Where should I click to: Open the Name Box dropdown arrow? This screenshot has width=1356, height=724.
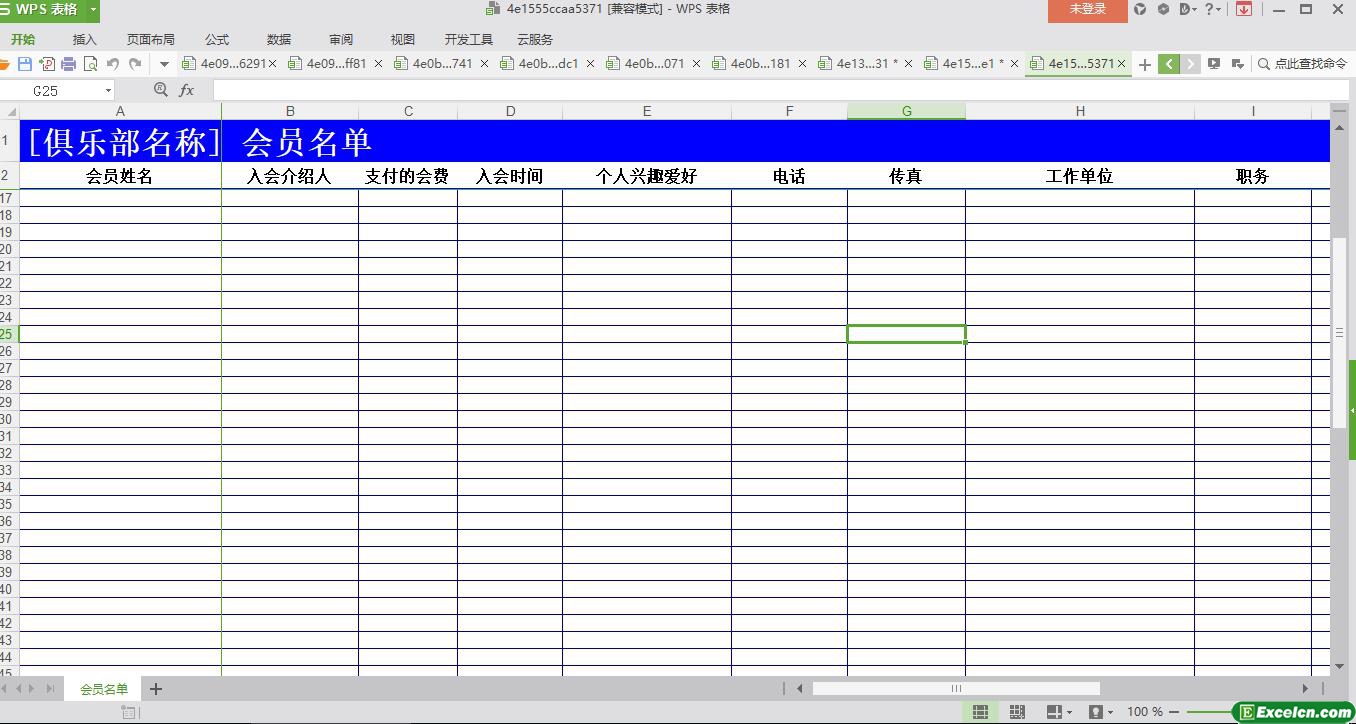108,91
